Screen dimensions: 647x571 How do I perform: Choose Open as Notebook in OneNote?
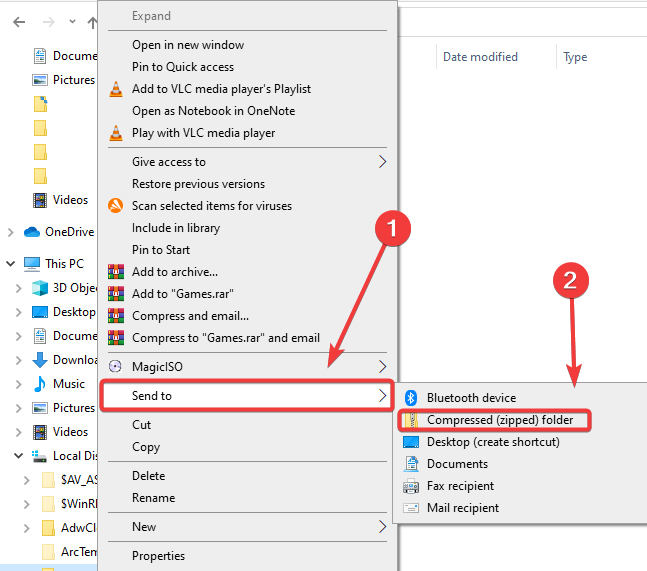(213, 111)
